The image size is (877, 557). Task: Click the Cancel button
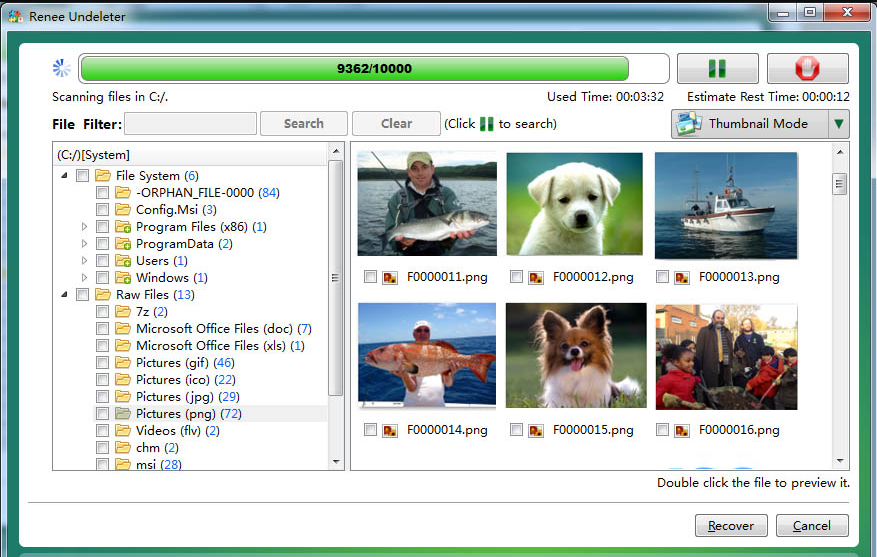(x=811, y=525)
